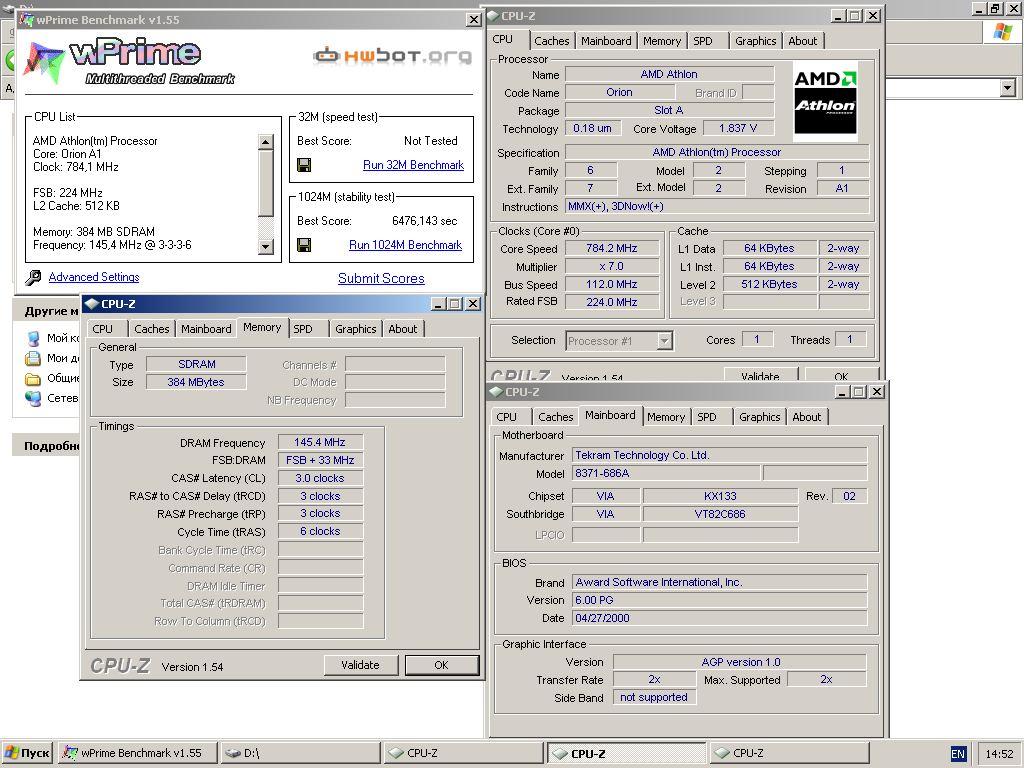Click the CPU-Z Mainboard window title icon
Viewport: 1024px width, 768px height.
[496, 392]
